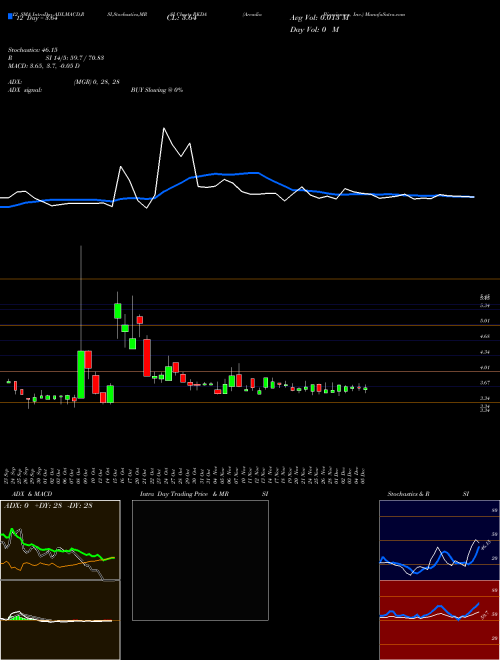
Task: Click the 'ADX & MACD' panel title
Action: pos(32,494)
